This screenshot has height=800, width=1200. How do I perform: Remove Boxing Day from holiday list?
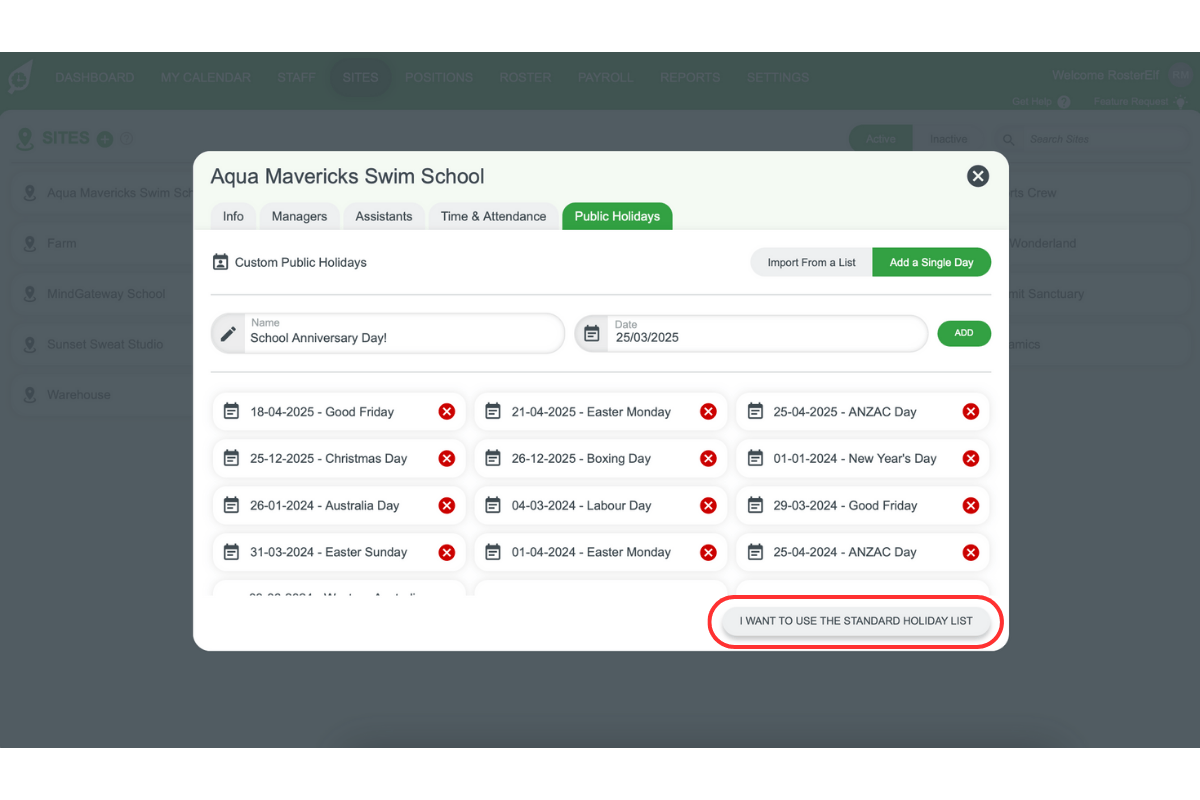(x=708, y=459)
